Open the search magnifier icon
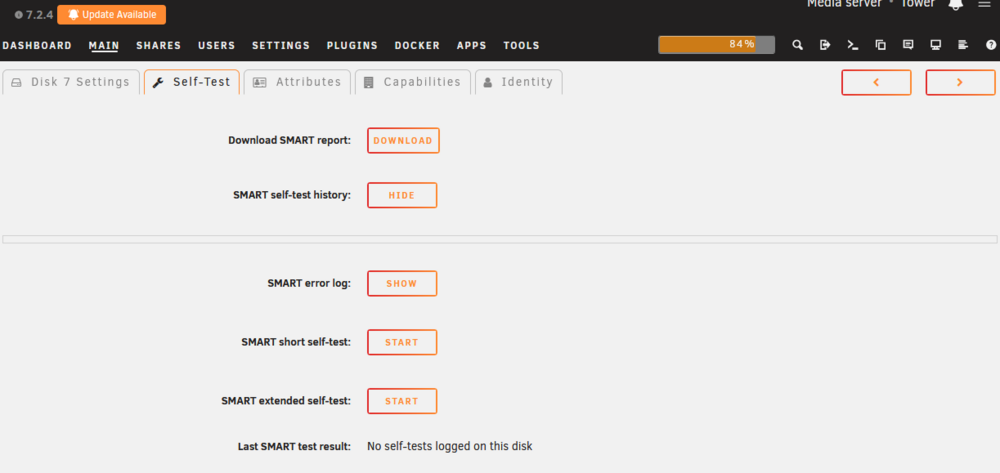 coord(797,45)
